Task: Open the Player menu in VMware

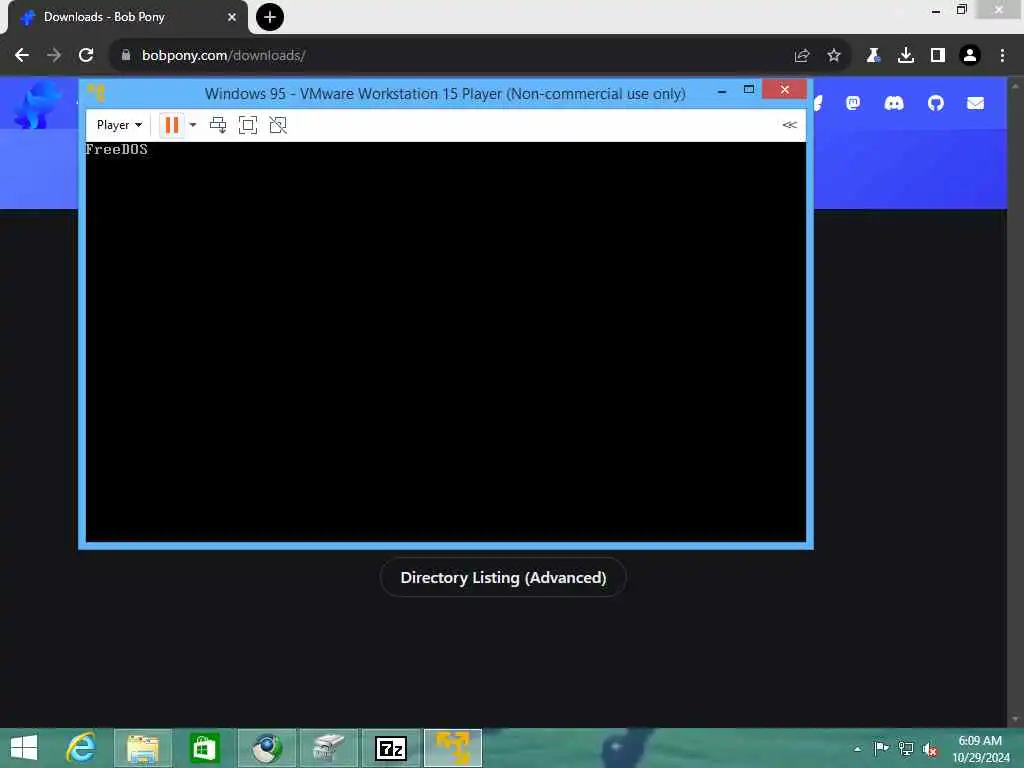Action: click(119, 125)
